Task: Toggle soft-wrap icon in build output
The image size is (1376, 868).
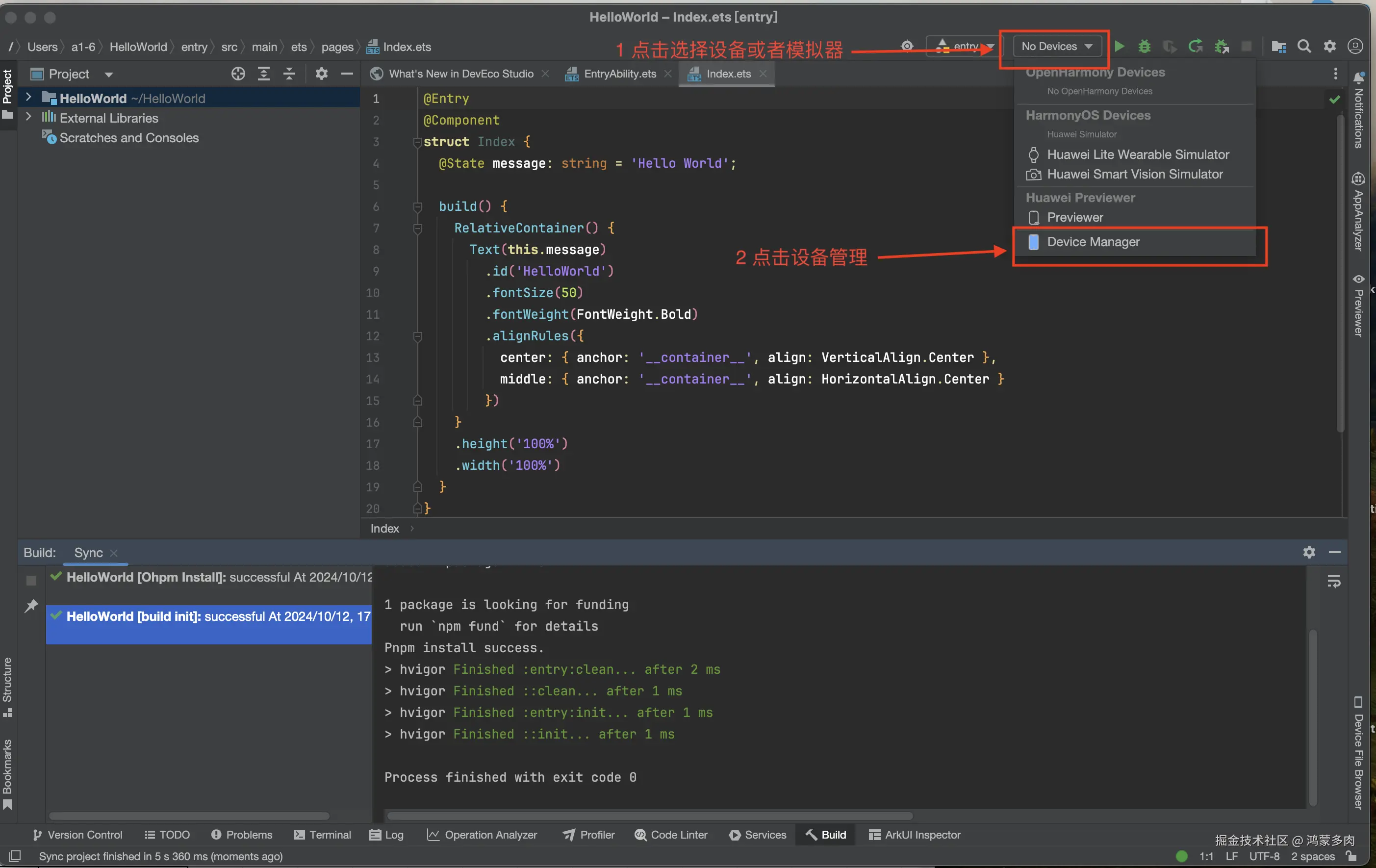Action: click(x=1334, y=582)
